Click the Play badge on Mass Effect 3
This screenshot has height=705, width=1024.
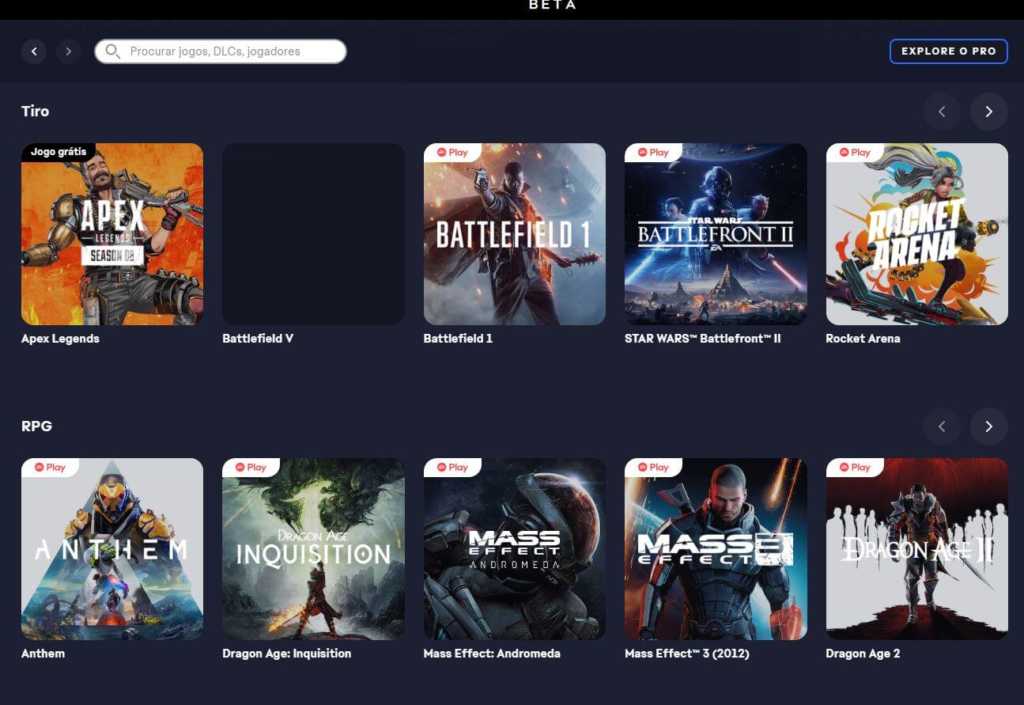click(653, 467)
